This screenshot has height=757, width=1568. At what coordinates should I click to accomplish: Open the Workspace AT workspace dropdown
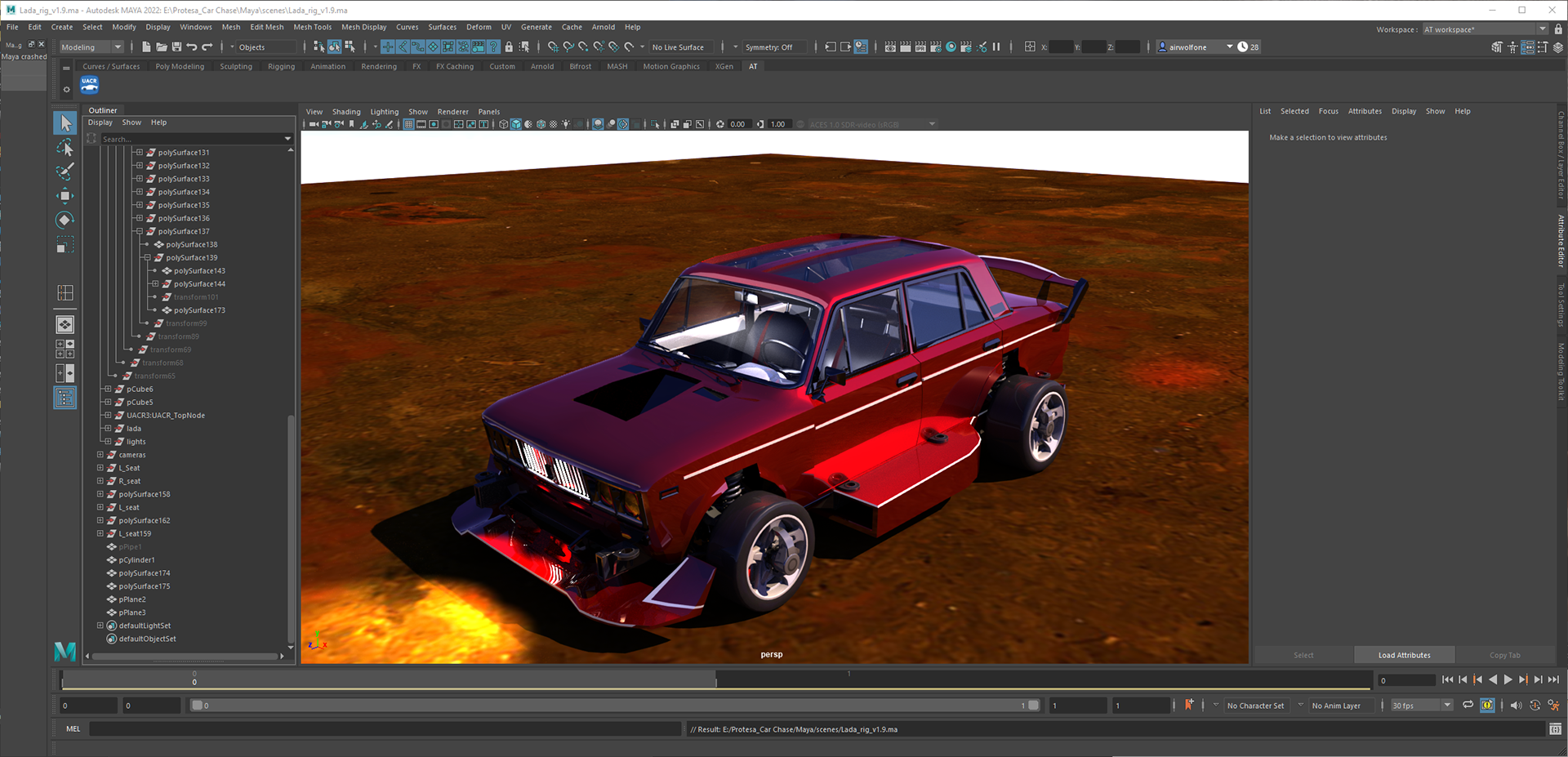[1485, 29]
